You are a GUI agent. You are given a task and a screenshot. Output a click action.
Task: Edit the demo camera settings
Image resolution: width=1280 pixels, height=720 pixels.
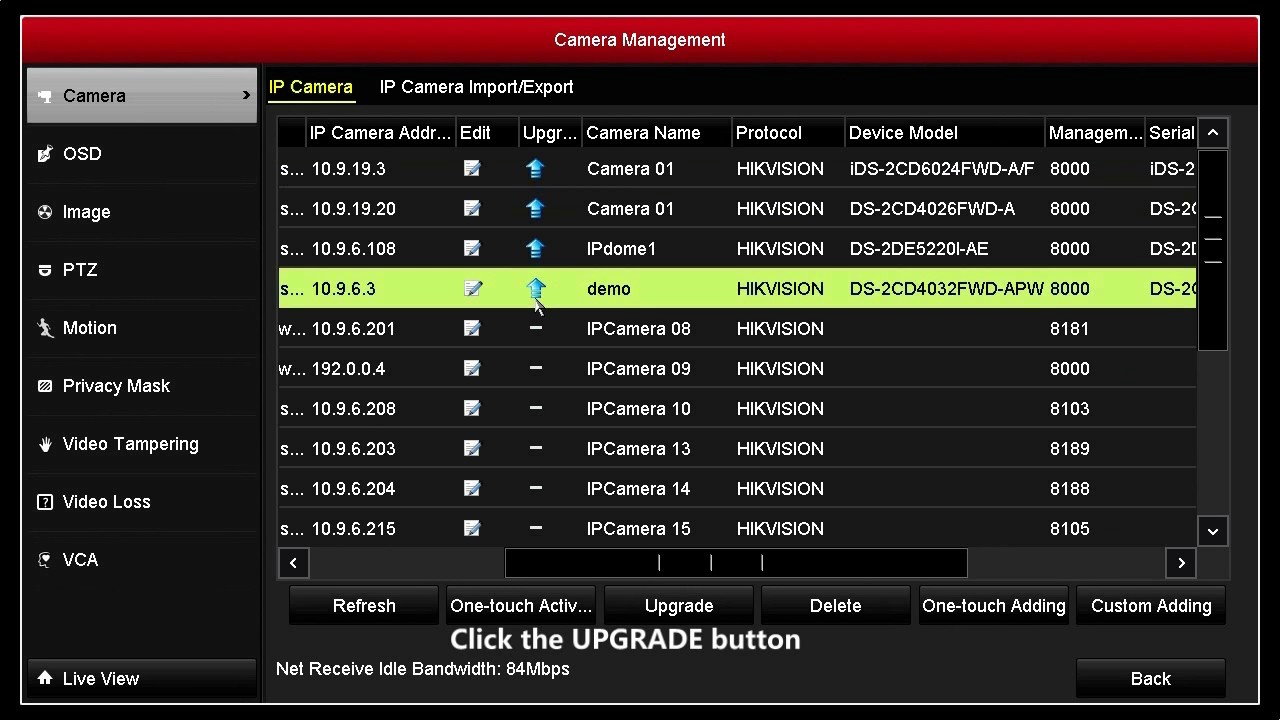pos(472,289)
